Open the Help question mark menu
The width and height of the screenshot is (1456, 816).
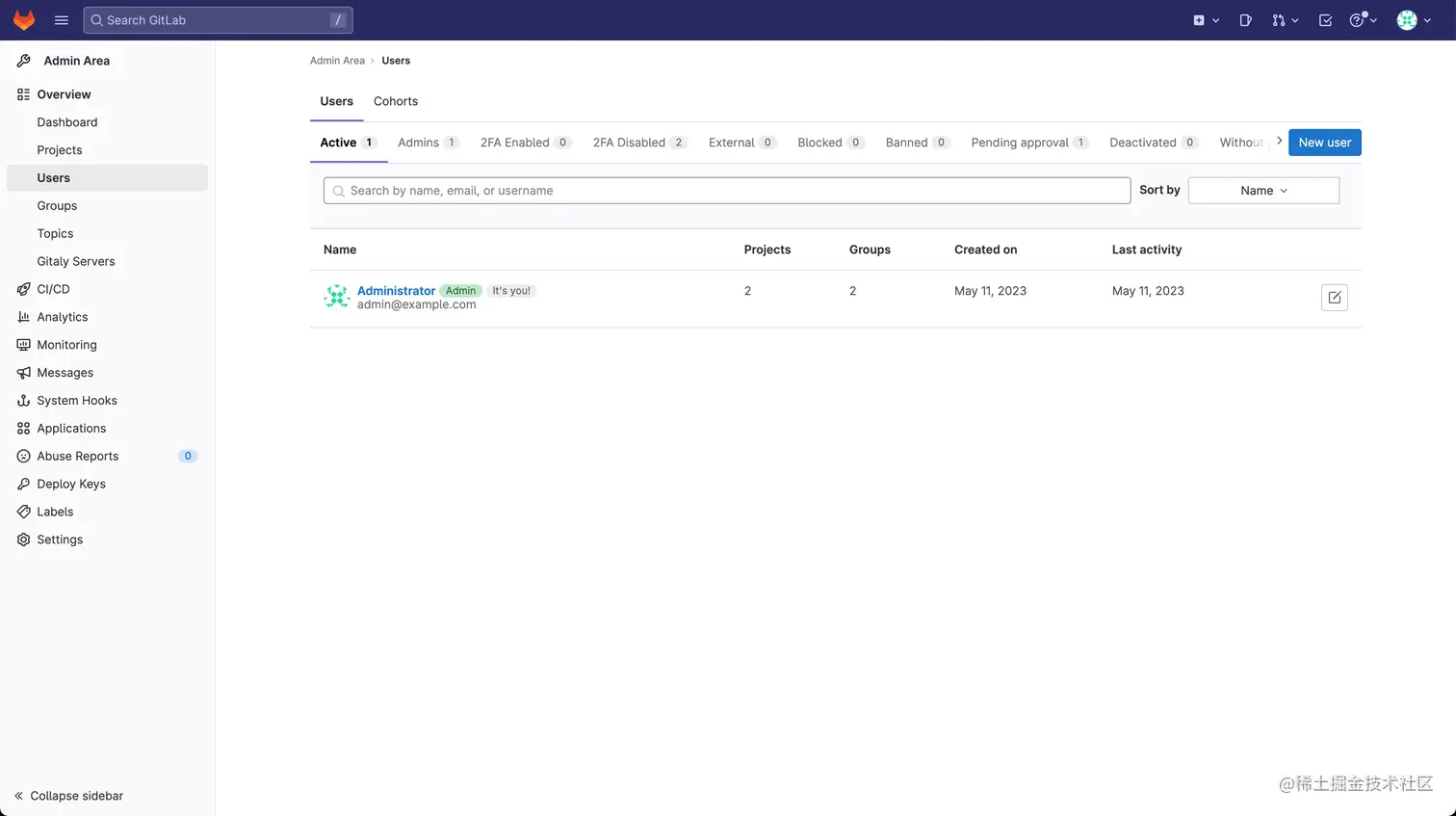(1363, 20)
